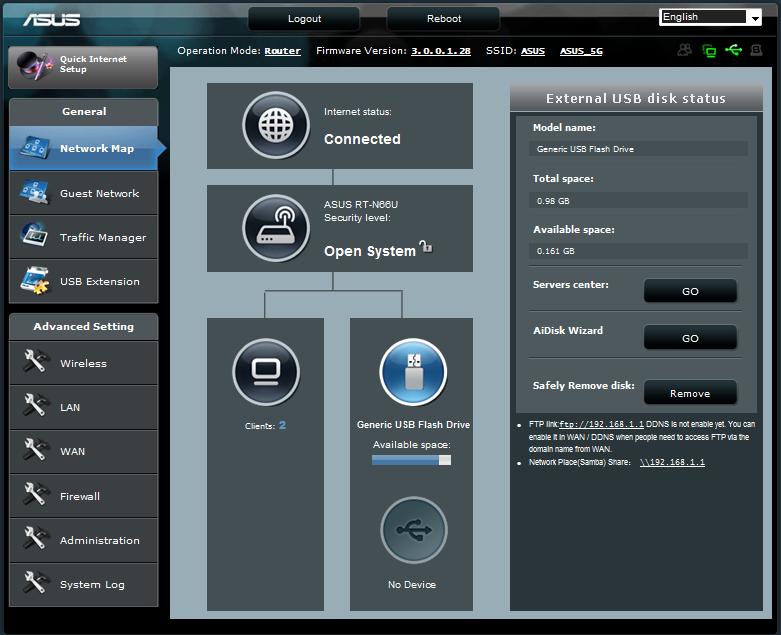The width and height of the screenshot is (781, 635).
Task: Click the LAN wrench tools icon
Action: [35, 405]
